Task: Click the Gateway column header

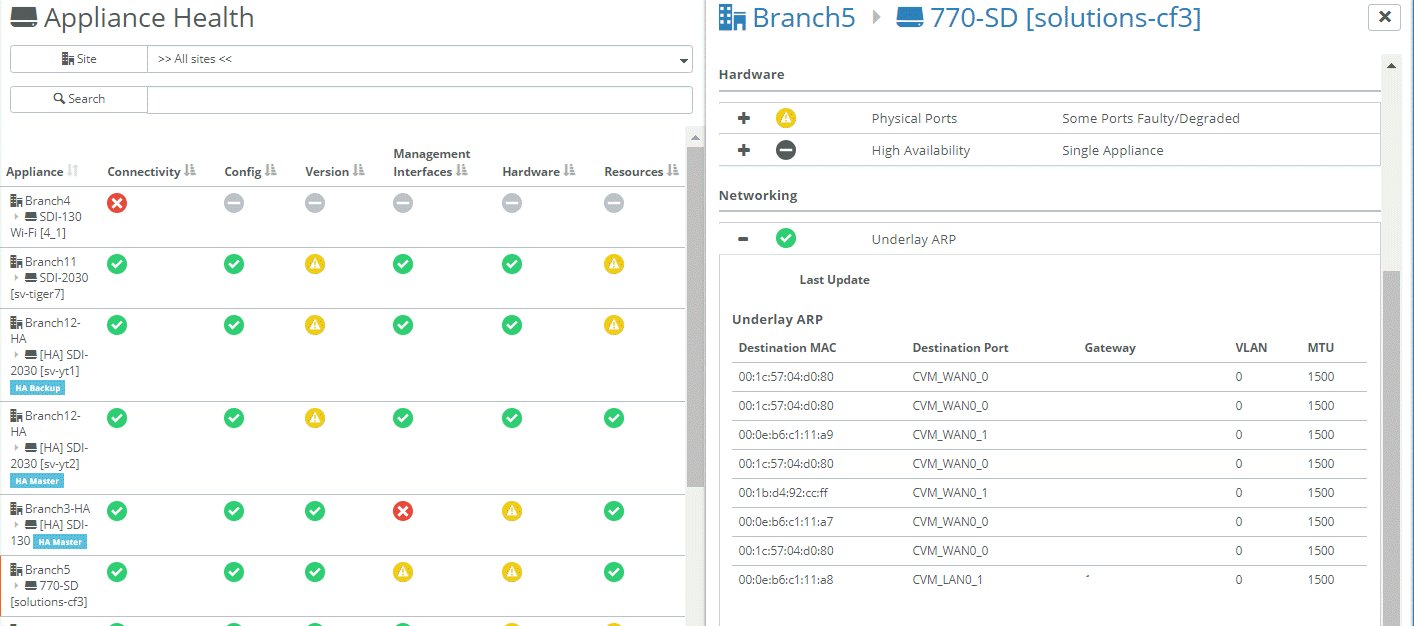Action: (1110, 348)
